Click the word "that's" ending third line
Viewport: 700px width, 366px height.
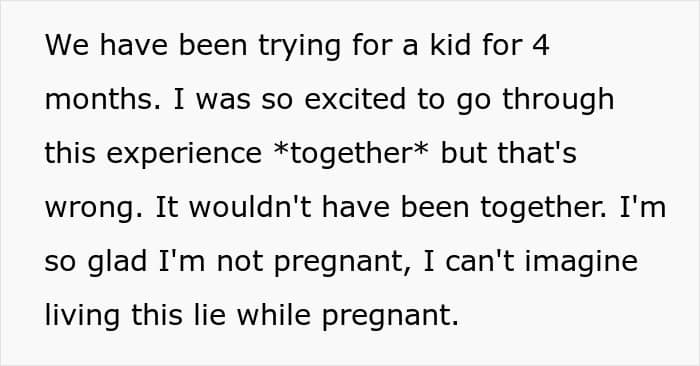[537, 153]
